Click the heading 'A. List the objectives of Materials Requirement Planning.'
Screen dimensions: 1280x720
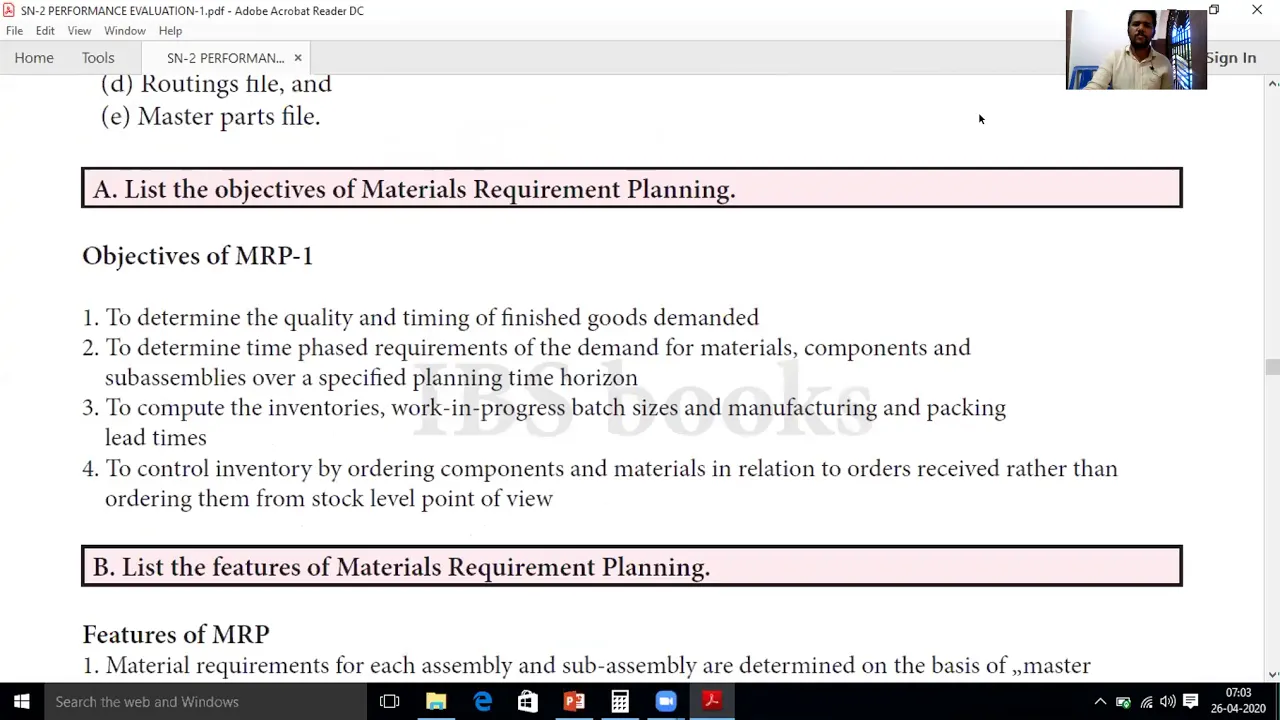pyautogui.click(x=414, y=189)
